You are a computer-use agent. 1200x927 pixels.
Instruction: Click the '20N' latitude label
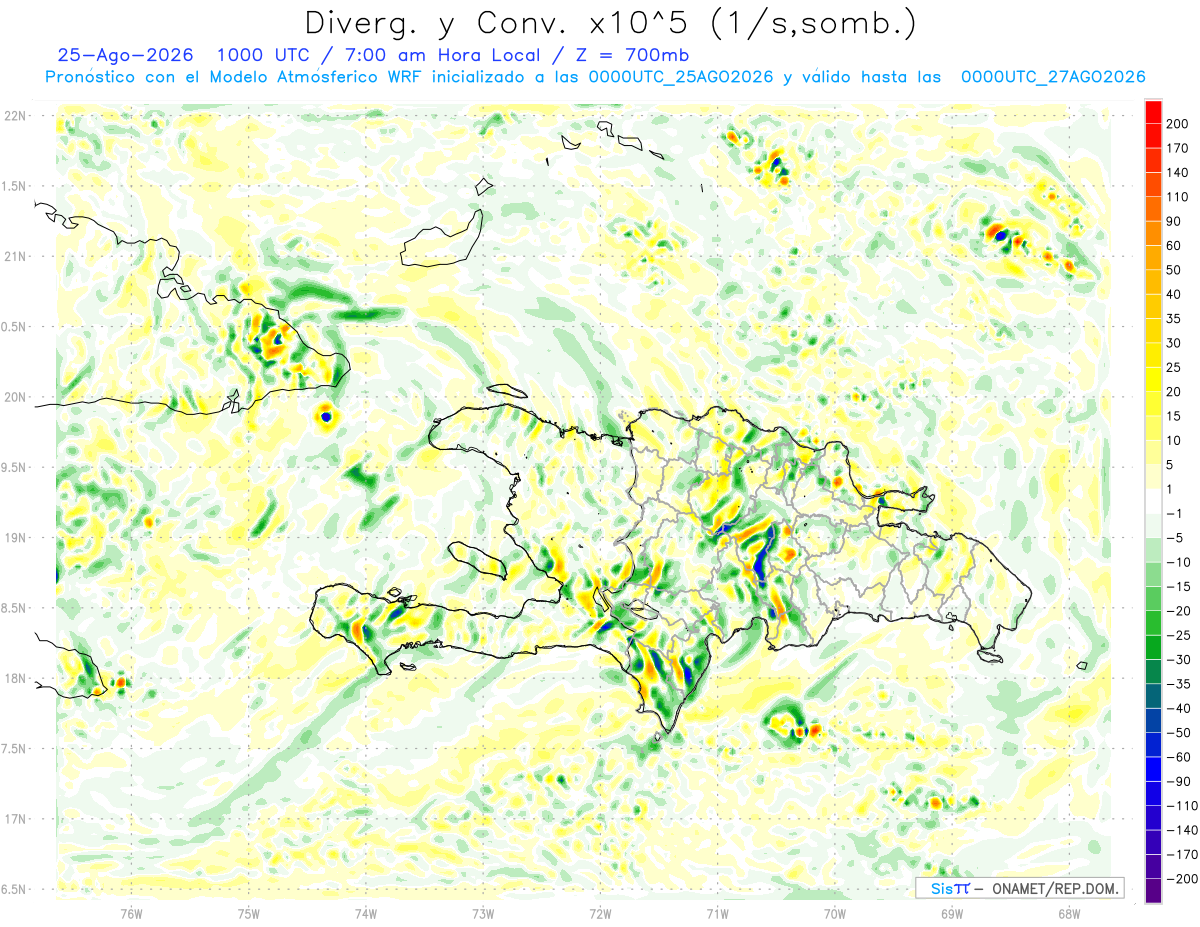point(15,397)
